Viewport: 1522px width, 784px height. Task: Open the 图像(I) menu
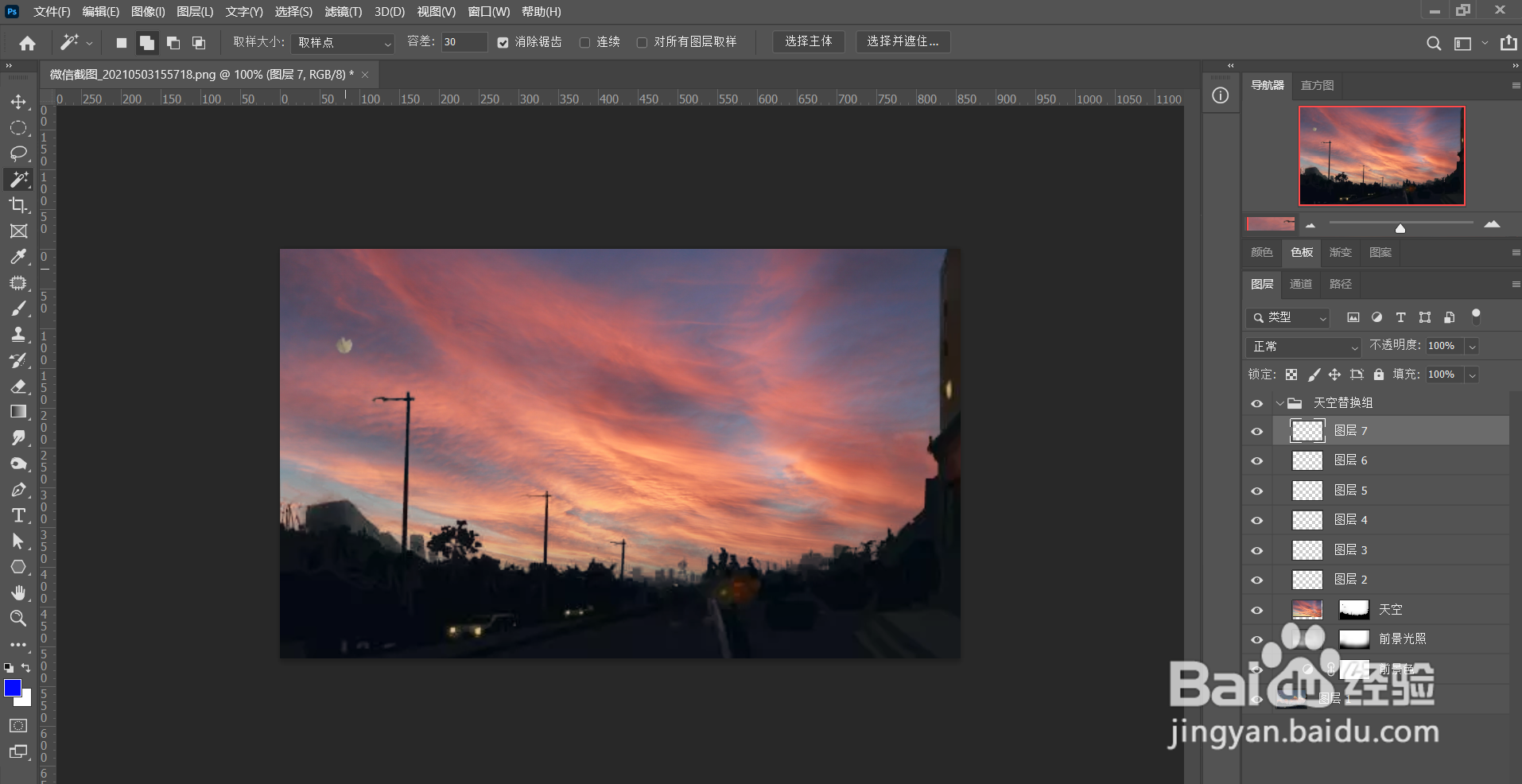148,12
